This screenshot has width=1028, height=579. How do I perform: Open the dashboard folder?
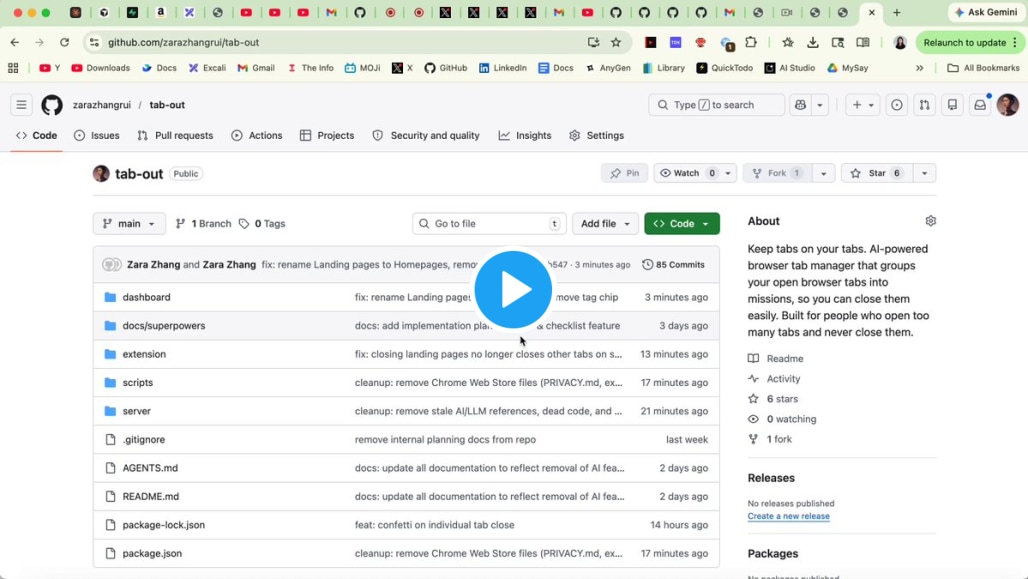pyautogui.click(x=146, y=297)
